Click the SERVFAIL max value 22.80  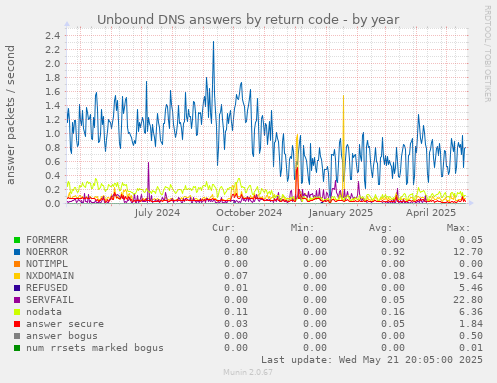point(468,300)
